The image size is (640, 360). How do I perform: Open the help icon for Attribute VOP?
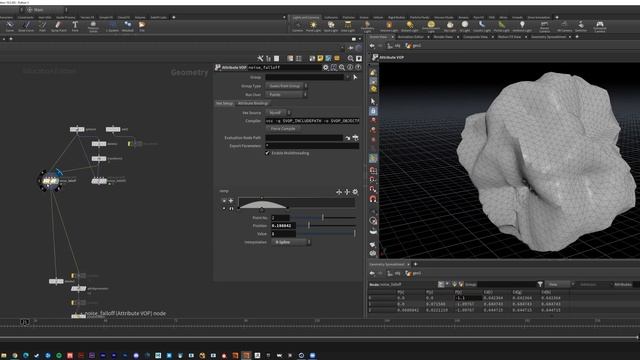pos(358,67)
